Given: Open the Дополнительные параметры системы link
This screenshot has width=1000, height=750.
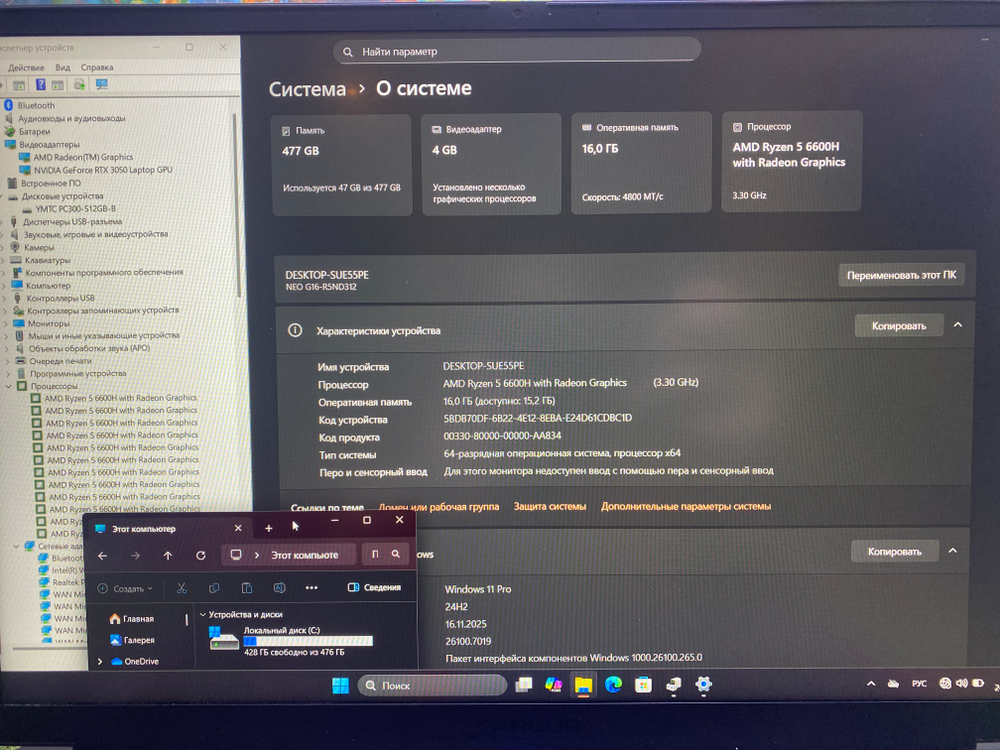Looking at the screenshot, I should 685,507.
